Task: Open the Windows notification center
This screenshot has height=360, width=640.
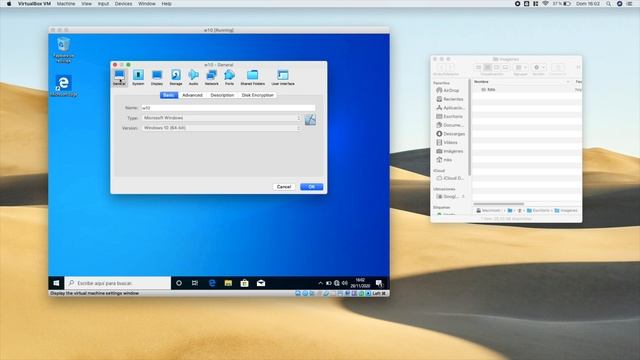Action: 379,283
